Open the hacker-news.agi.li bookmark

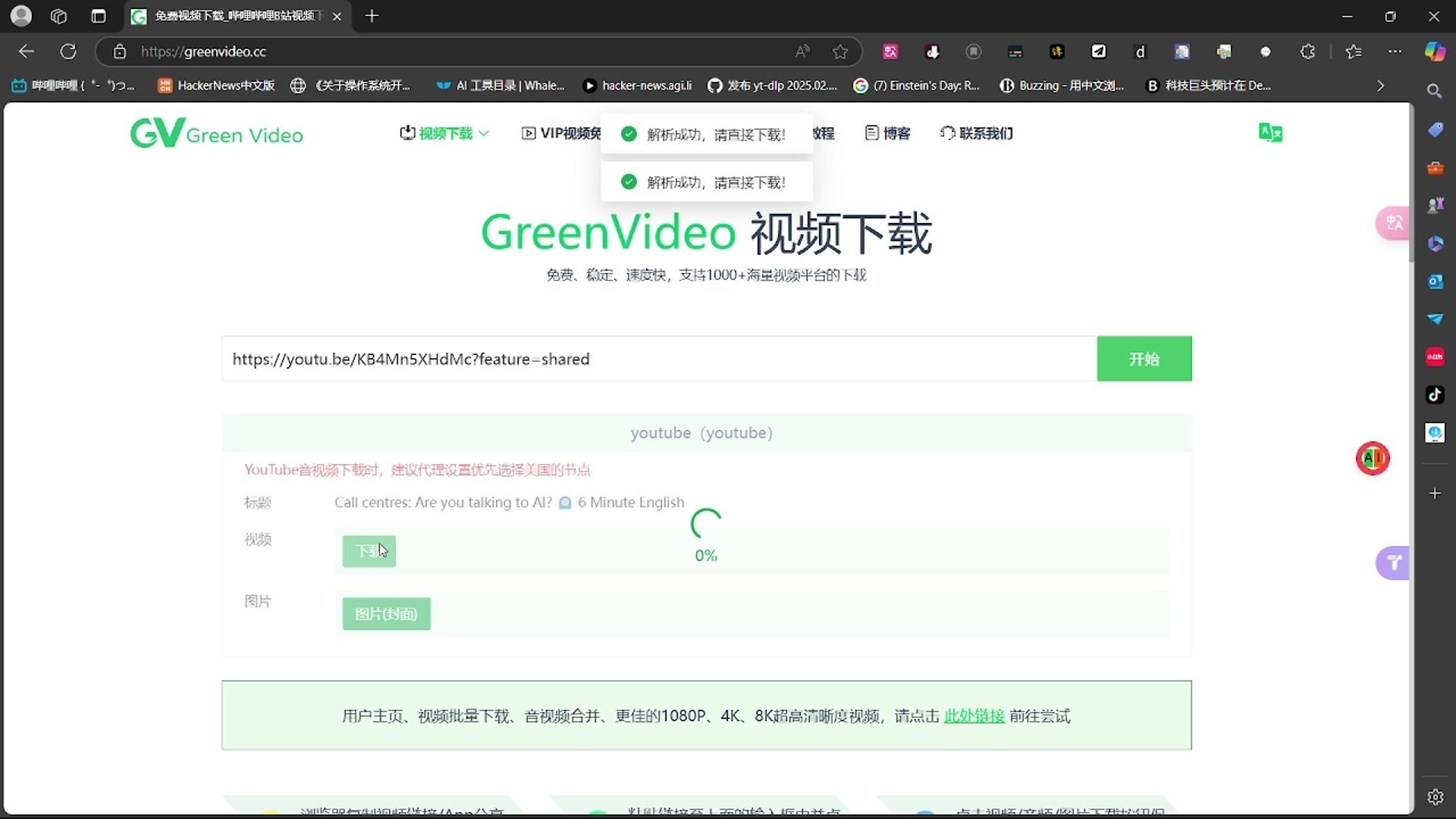coord(637,86)
